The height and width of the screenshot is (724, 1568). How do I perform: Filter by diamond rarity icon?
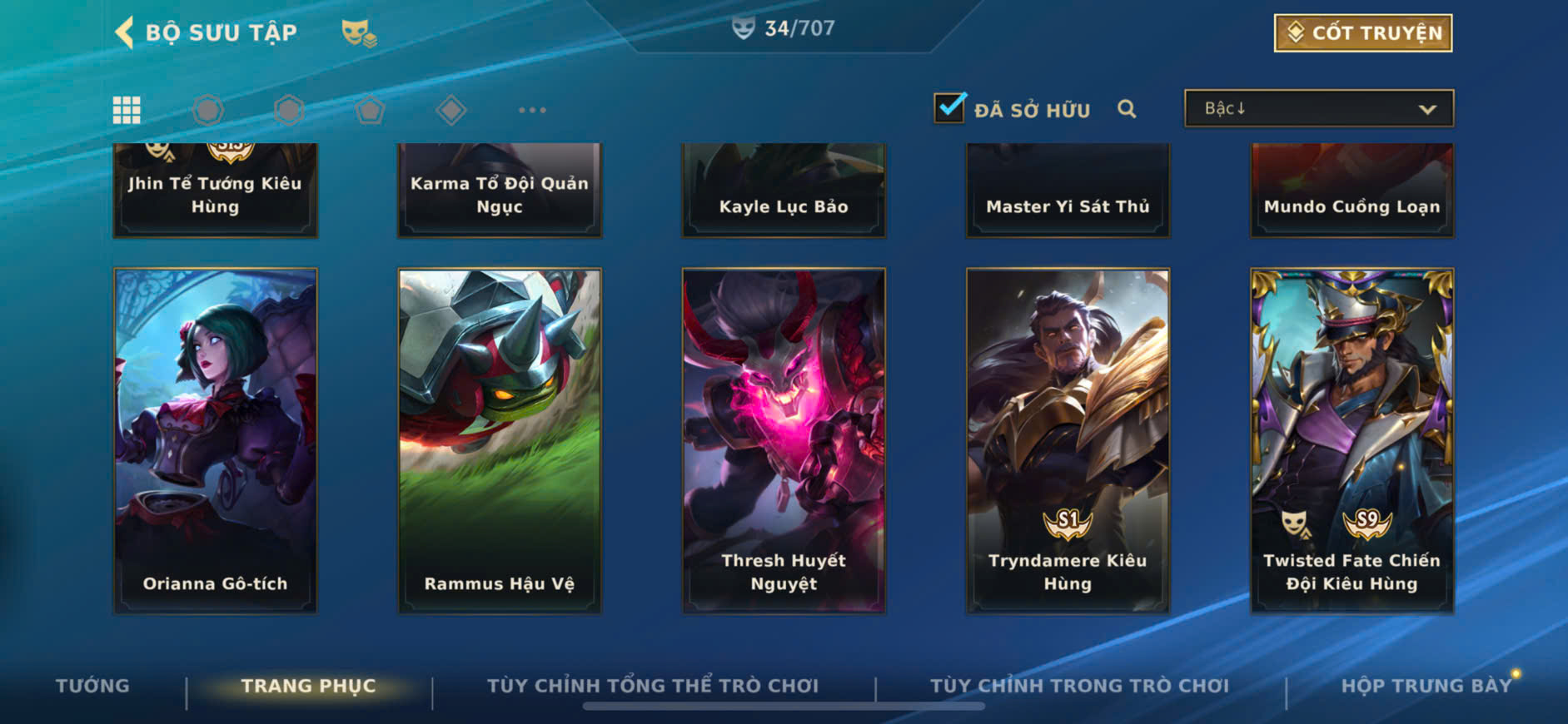pos(450,110)
